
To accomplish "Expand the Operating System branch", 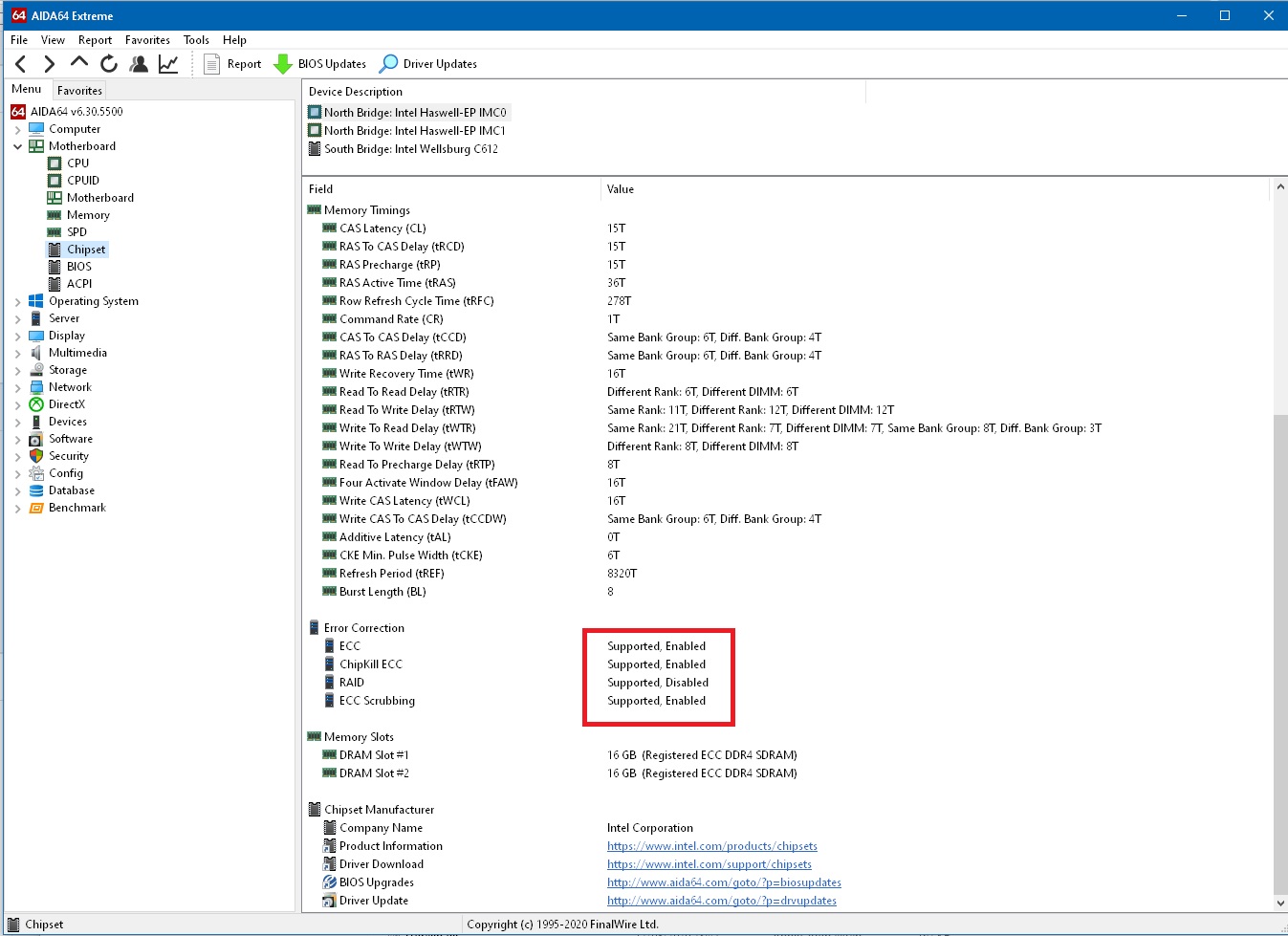I will pos(17,301).
